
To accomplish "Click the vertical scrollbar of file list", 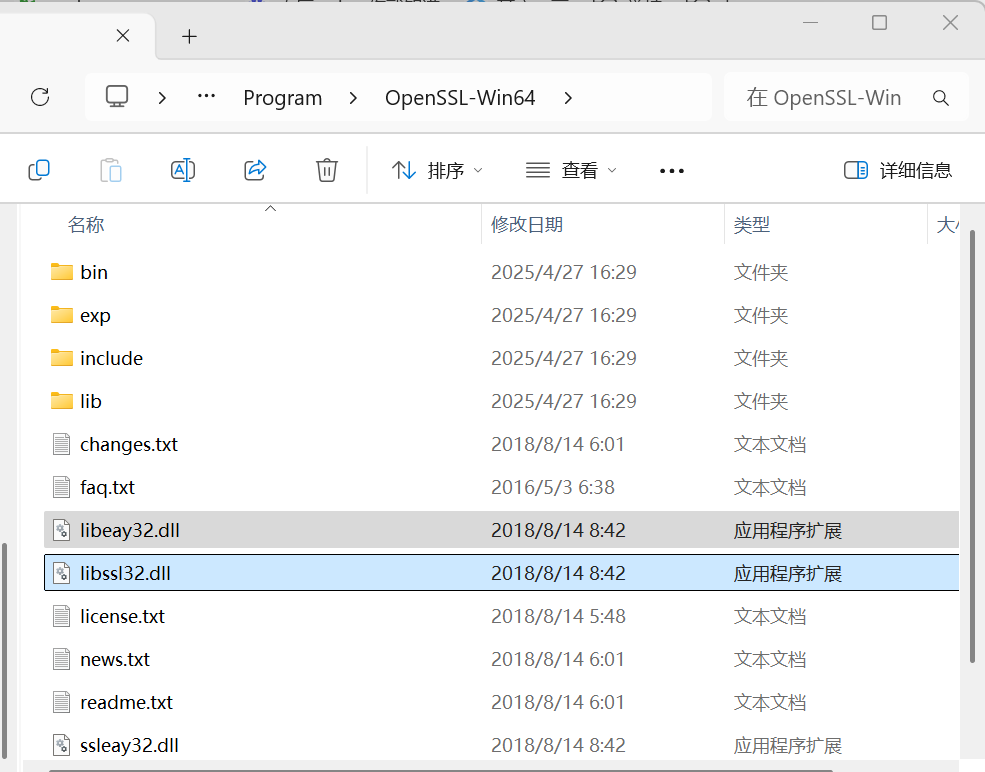I will (x=972, y=446).
